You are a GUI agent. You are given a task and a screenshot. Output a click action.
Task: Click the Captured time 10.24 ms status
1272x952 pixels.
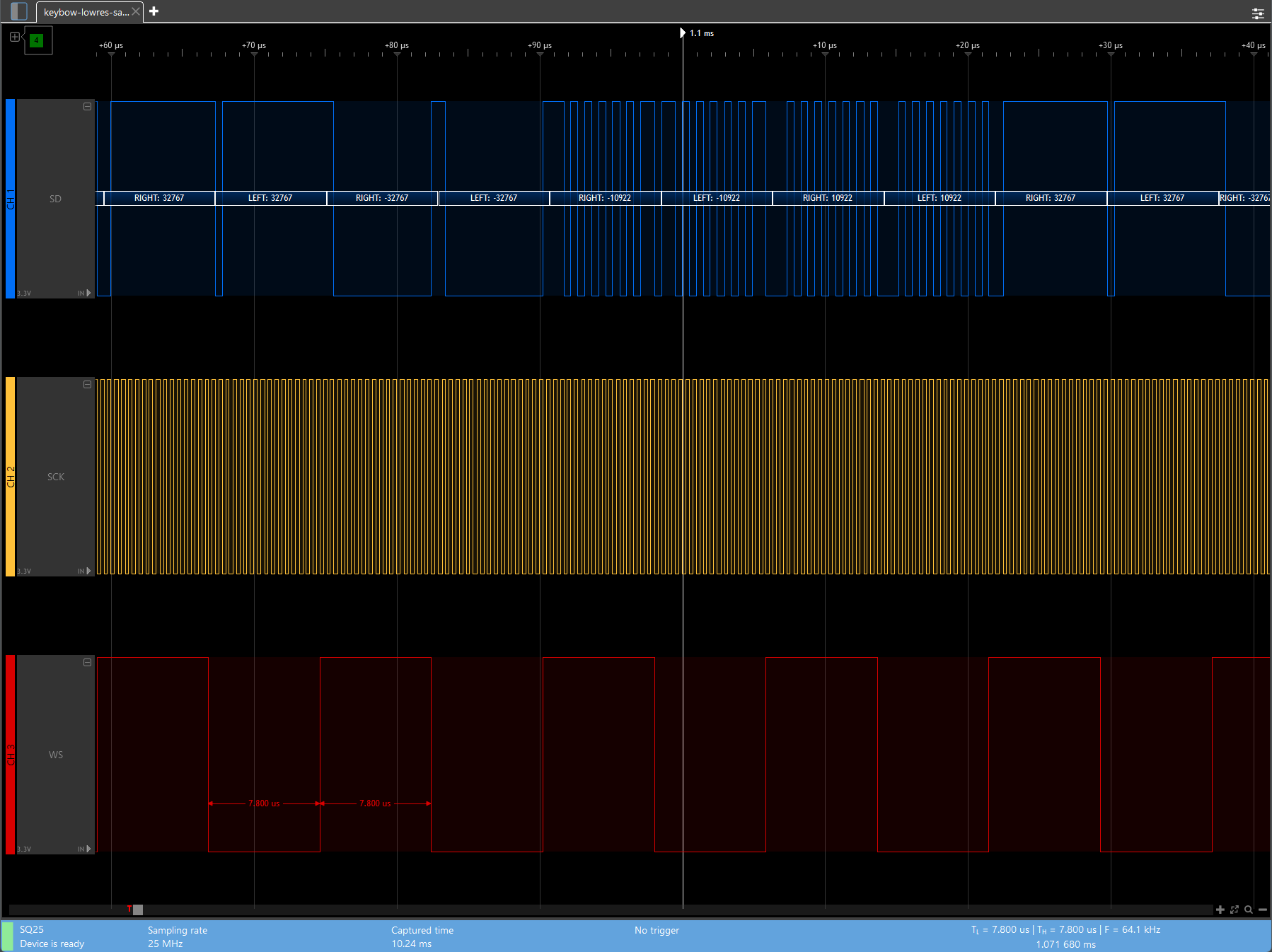pos(422,936)
